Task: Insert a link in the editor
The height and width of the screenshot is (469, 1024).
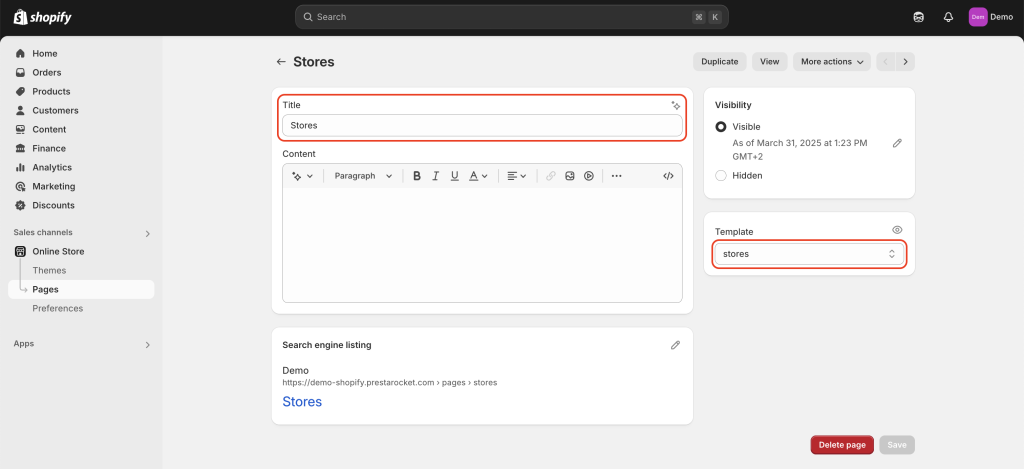Action: pyautogui.click(x=551, y=176)
